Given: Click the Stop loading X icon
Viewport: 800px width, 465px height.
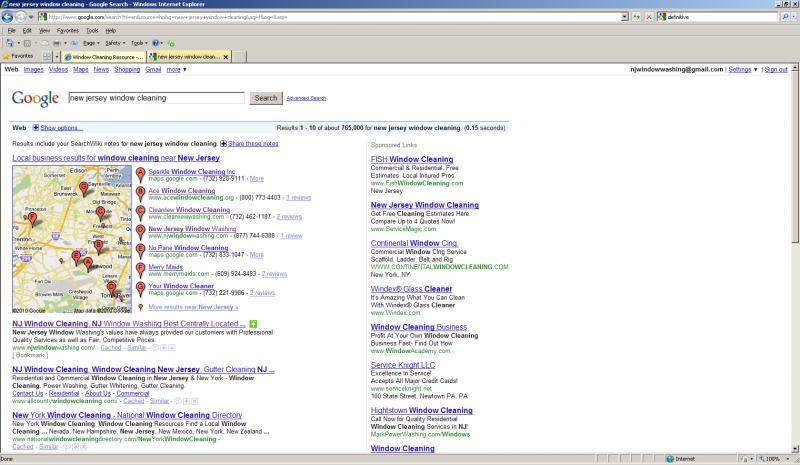Looking at the screenshot, I should click(649, 17).
